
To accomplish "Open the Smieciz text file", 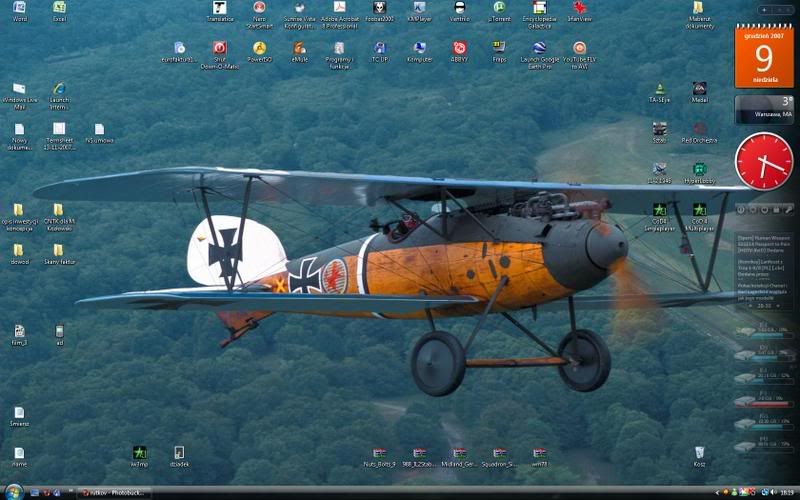I will tap(19, 416).
